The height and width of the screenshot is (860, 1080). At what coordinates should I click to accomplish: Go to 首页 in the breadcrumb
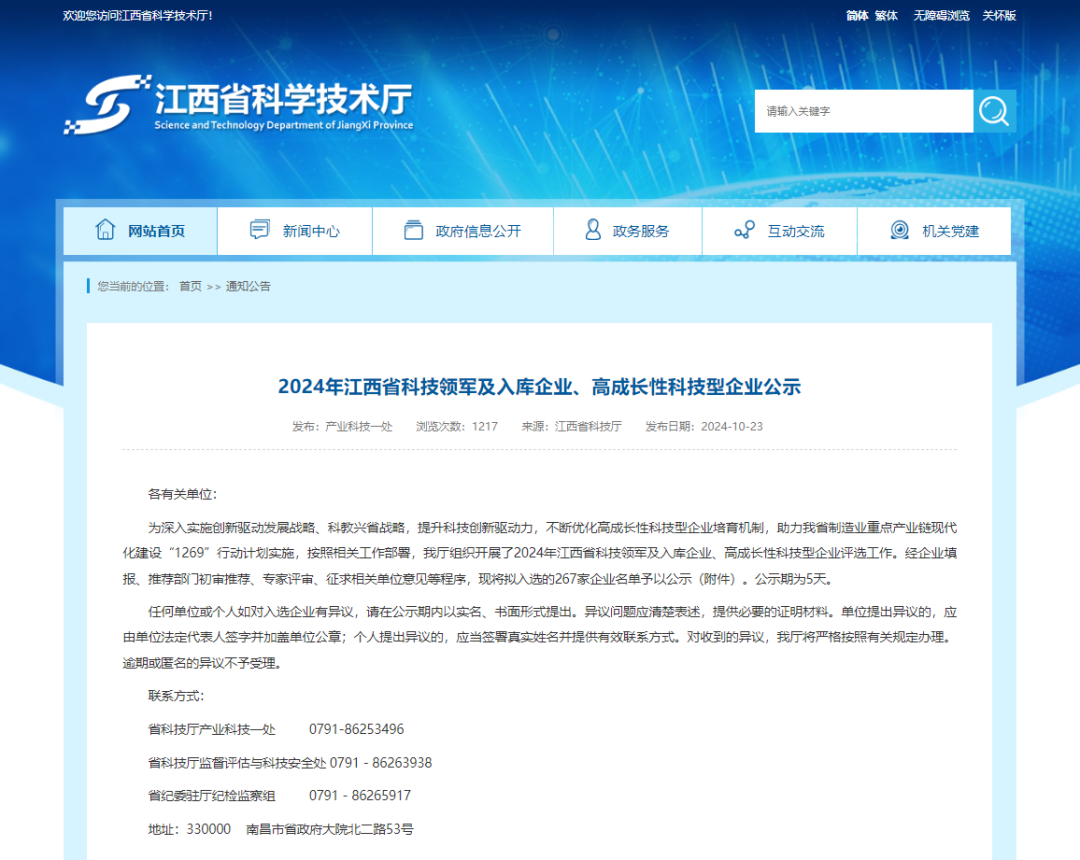(x=190, y=286)
